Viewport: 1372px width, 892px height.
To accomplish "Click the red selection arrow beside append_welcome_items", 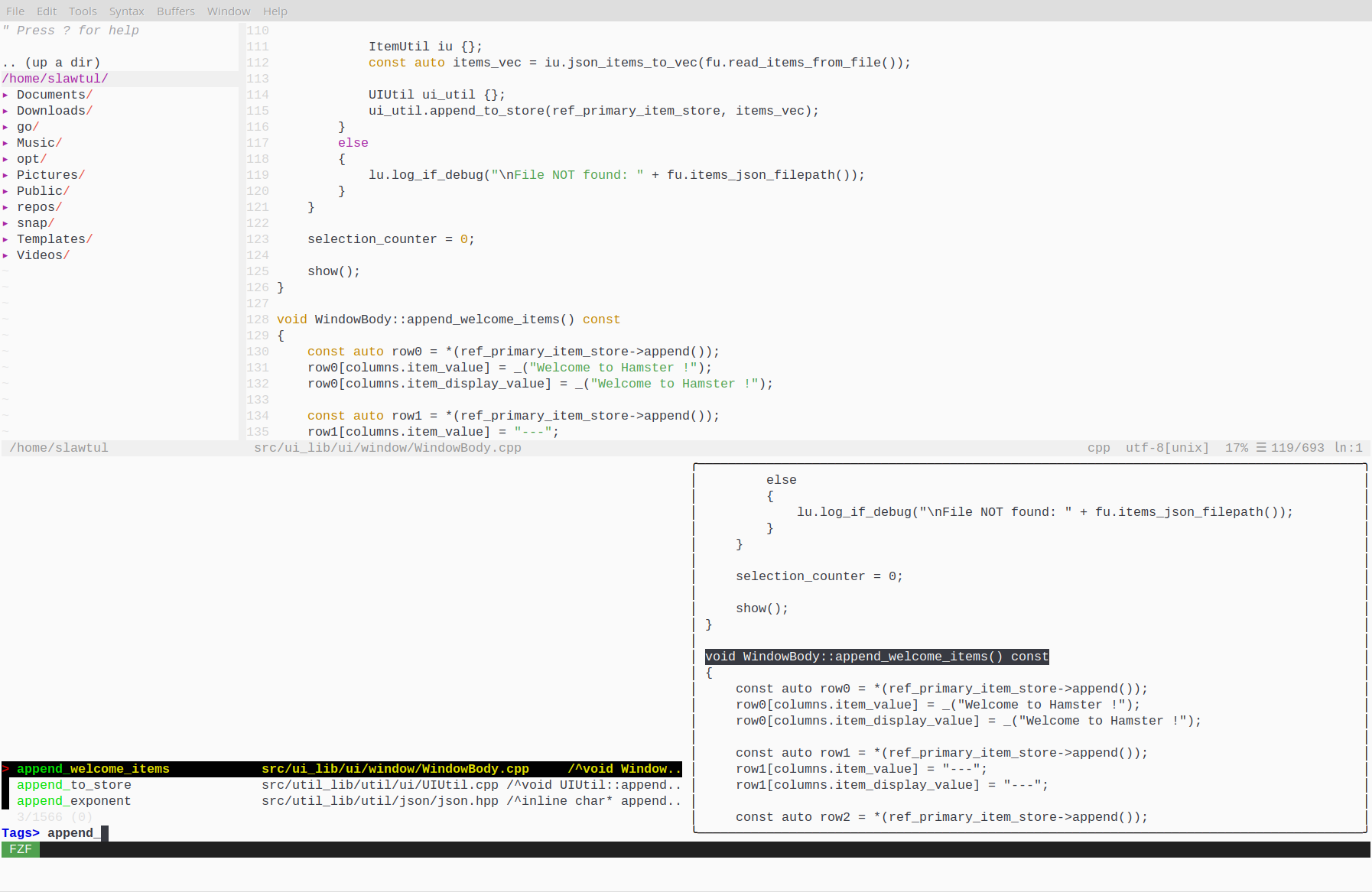I will (6, 768).
